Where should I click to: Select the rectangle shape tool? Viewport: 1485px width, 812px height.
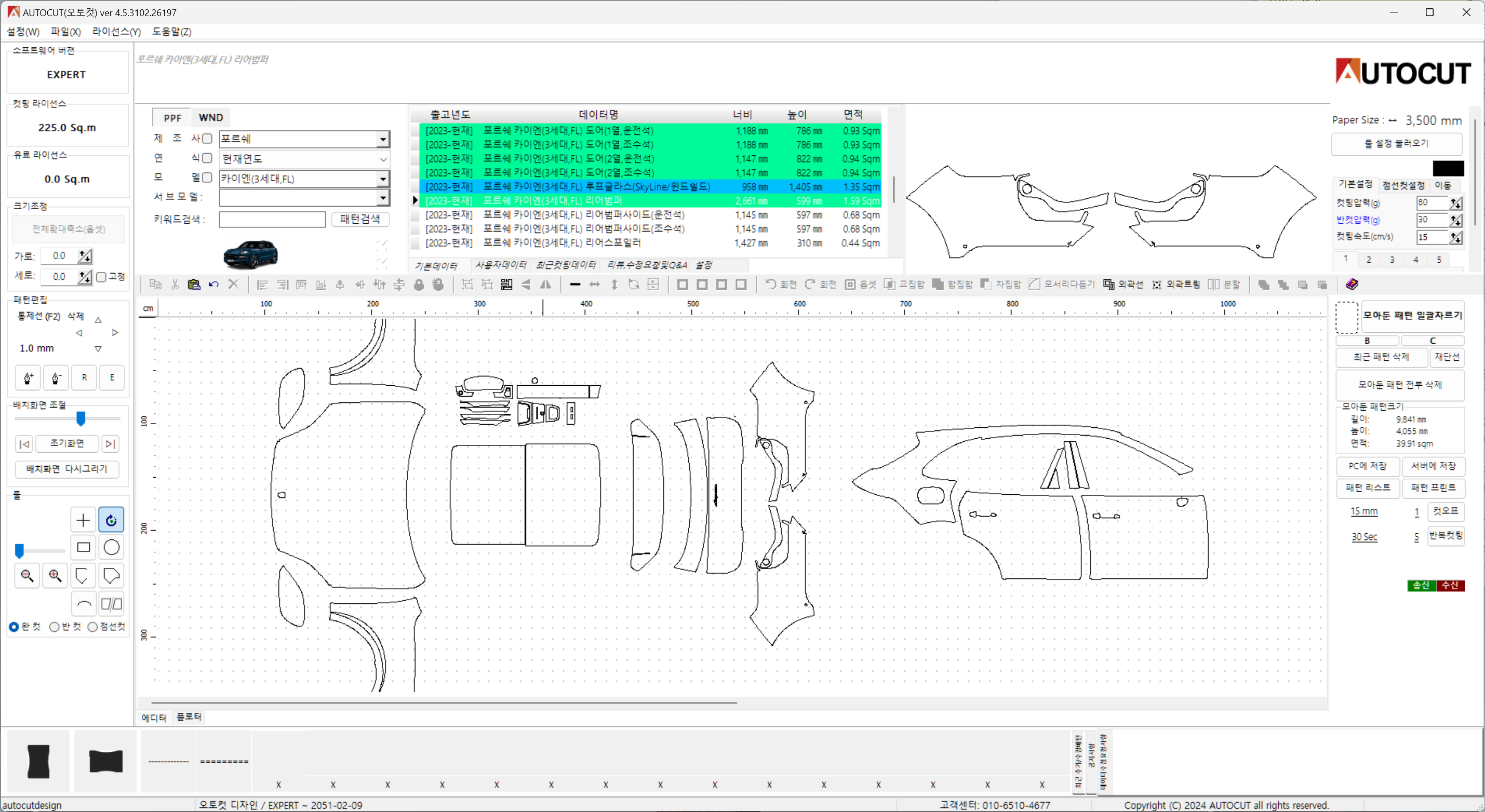click(x=83, y=548)
